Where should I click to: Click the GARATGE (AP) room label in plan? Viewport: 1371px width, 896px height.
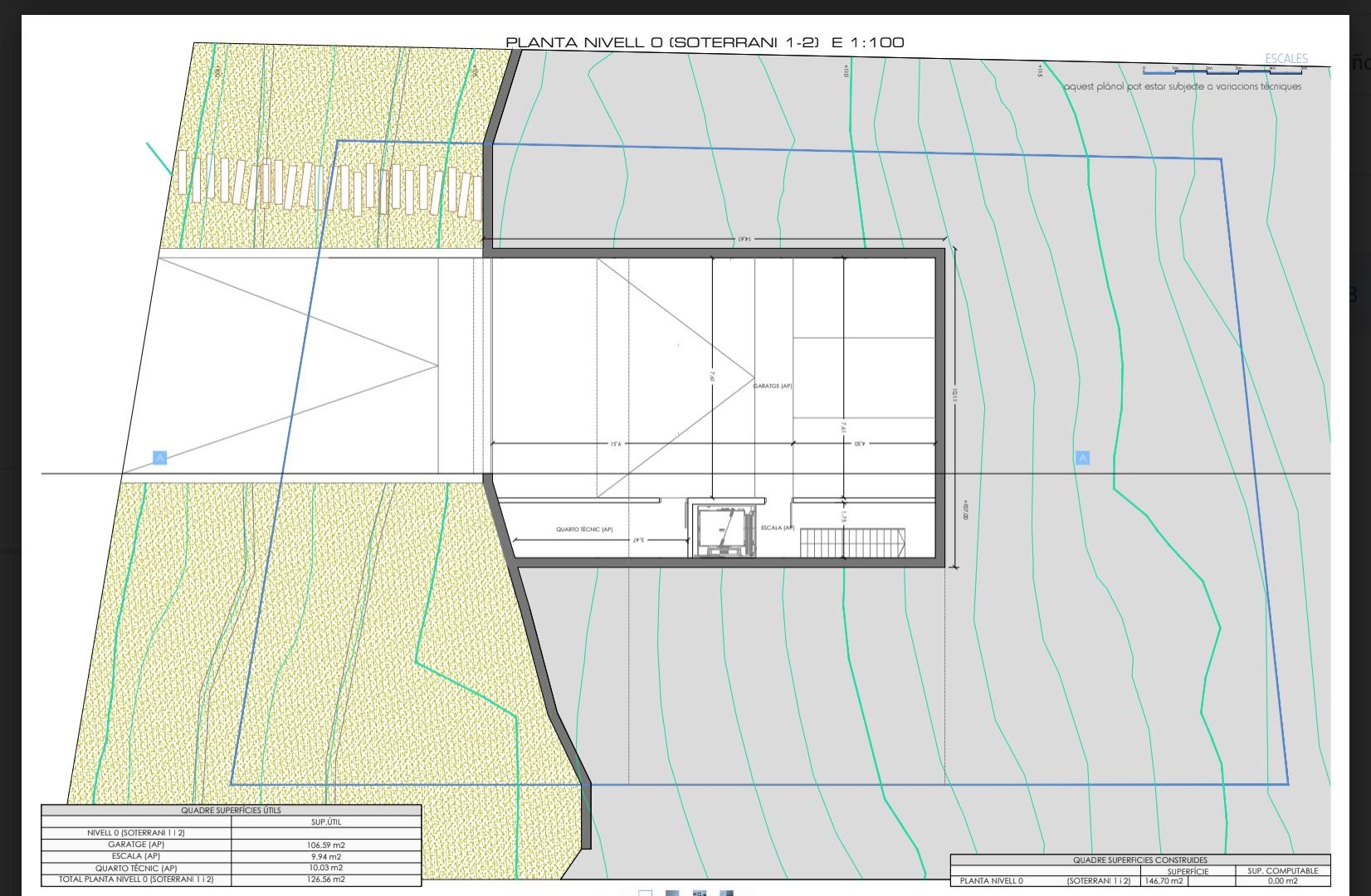pos(773,386)
